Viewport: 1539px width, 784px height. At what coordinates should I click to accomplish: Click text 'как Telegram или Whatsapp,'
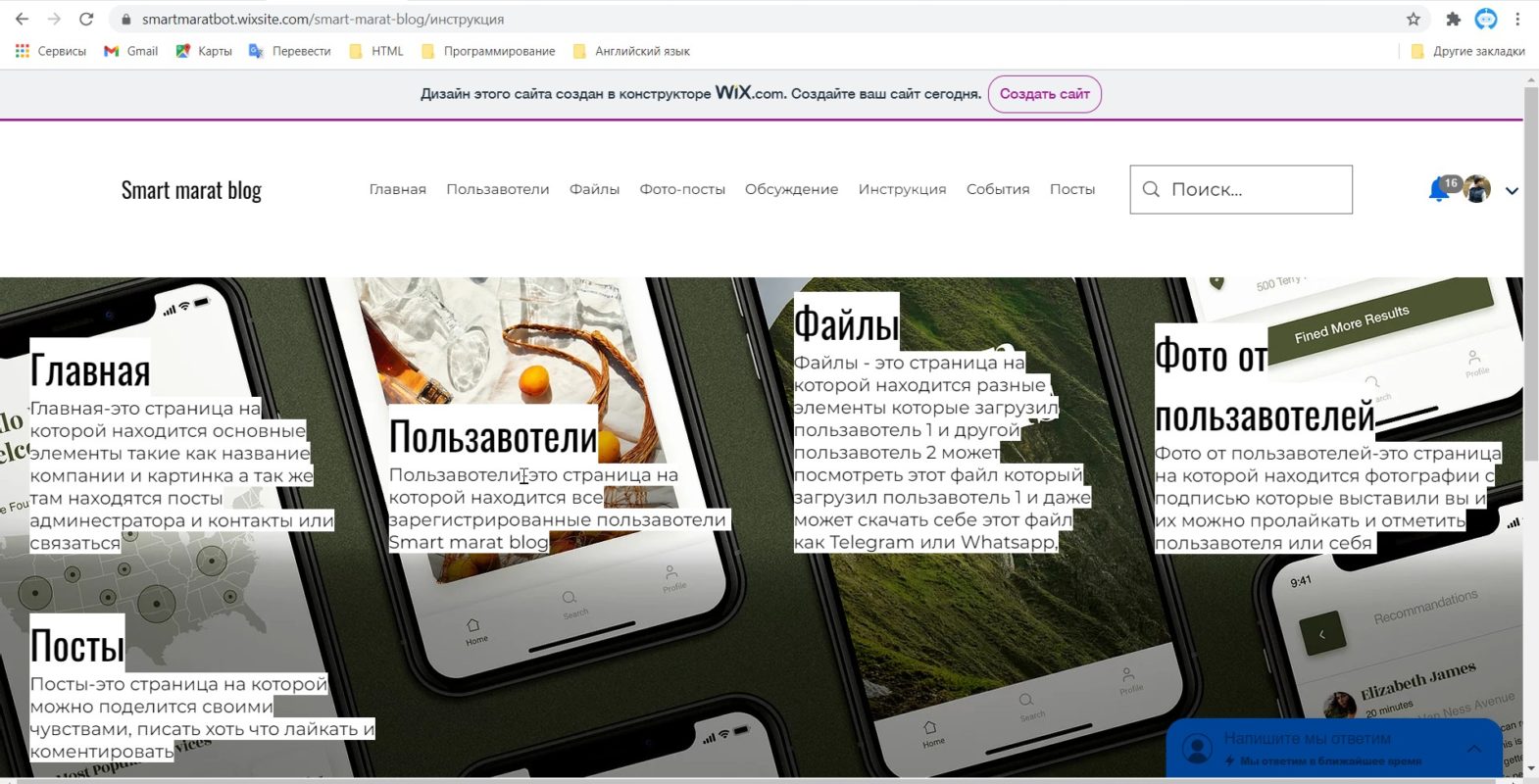(926, 542)
